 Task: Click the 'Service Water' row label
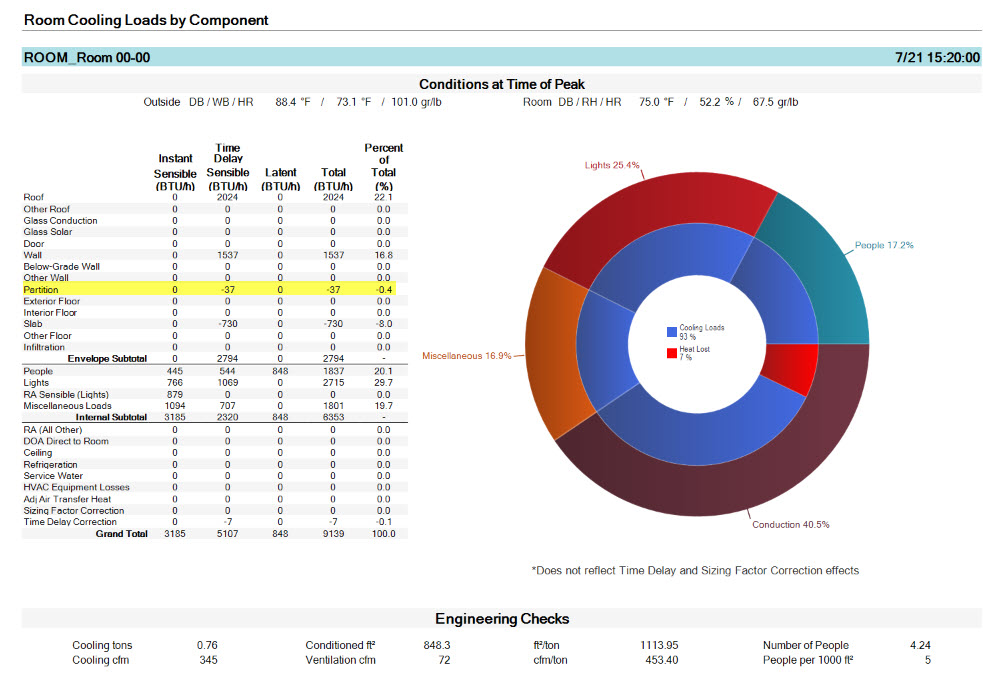pyautogui.click(x=53, y=476)
